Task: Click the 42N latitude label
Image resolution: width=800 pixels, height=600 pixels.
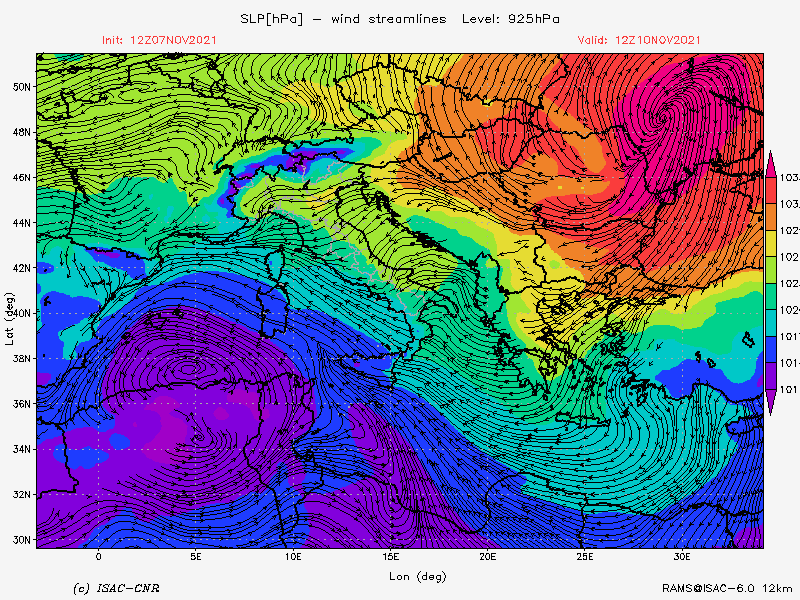Action: tap(21, 268)
